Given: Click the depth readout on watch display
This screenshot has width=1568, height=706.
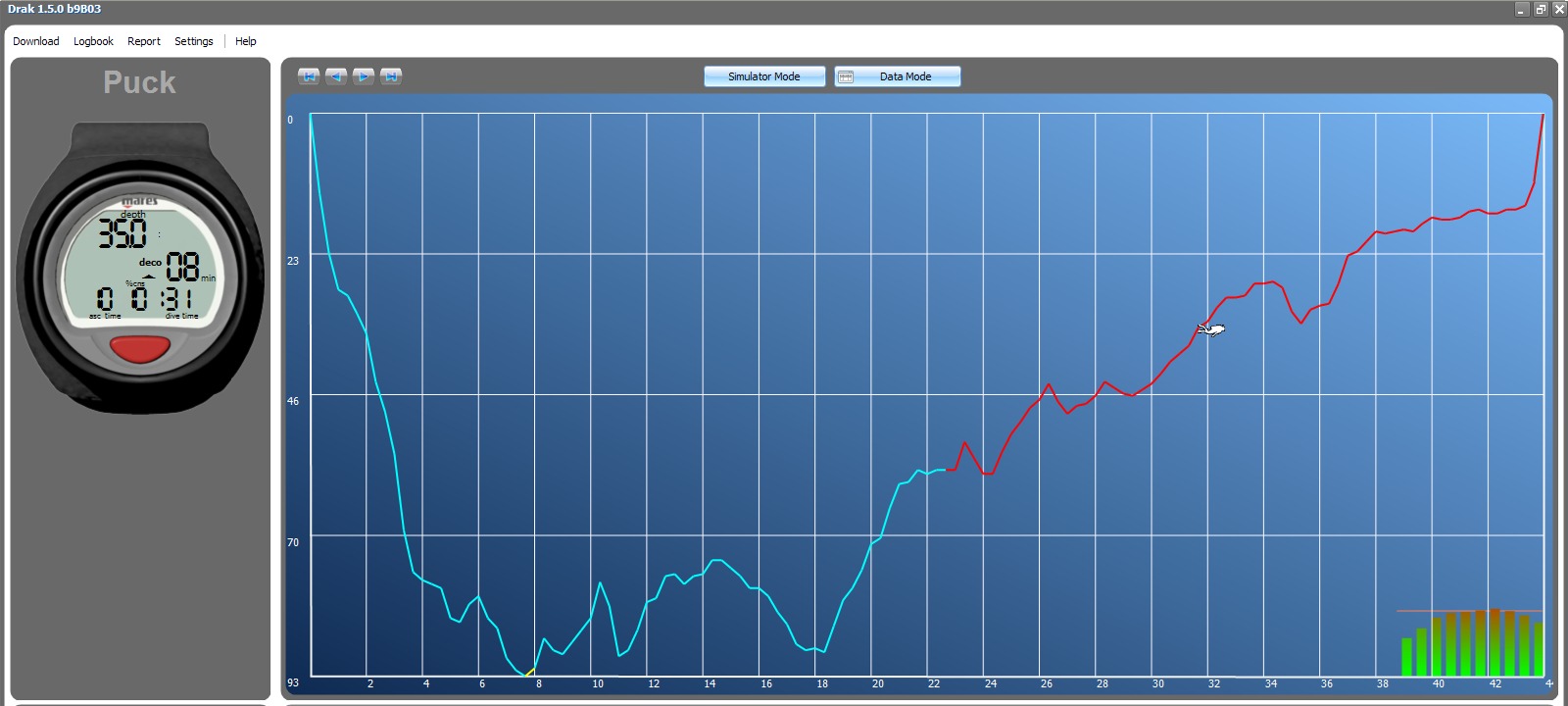Looking at the screenshot, I should [x=122, y=233].
